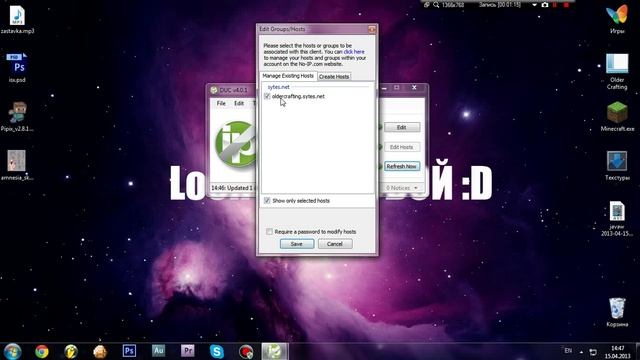Click the 1366x768 resolution label
Screen dimensions: 640x360
point(453,5)
